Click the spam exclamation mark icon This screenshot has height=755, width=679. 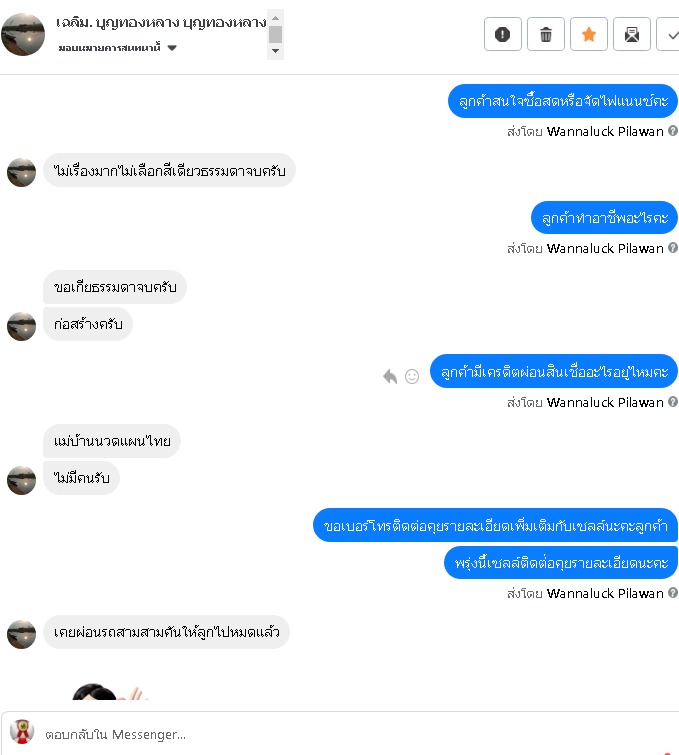pyautogui.click(x=502, y=34)
